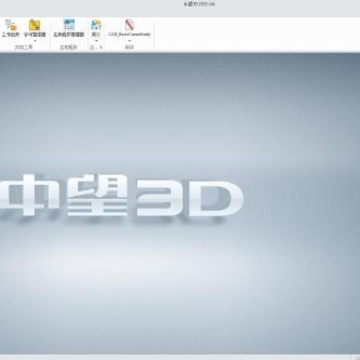
Task: Click the CAM_BasicCaseStudy red document icon
Action: (129, 25)
